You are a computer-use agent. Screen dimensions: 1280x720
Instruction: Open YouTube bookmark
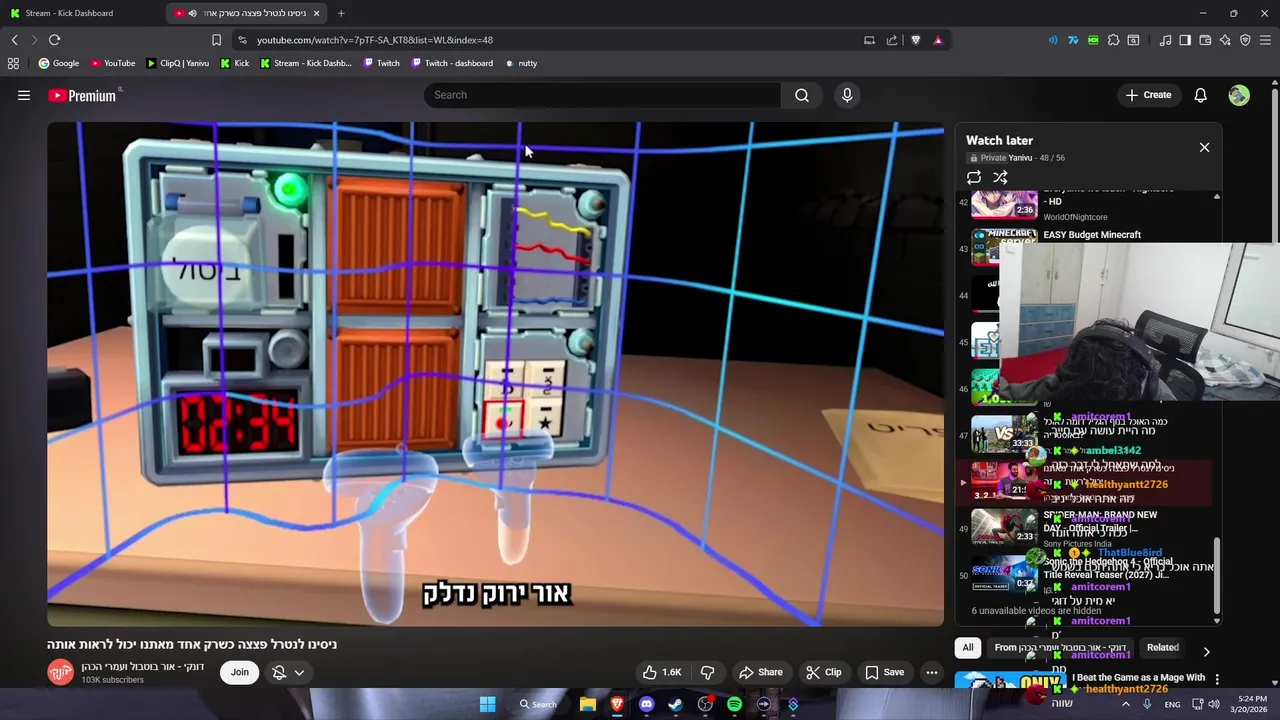pyautogui.click(x=112, y=63)
